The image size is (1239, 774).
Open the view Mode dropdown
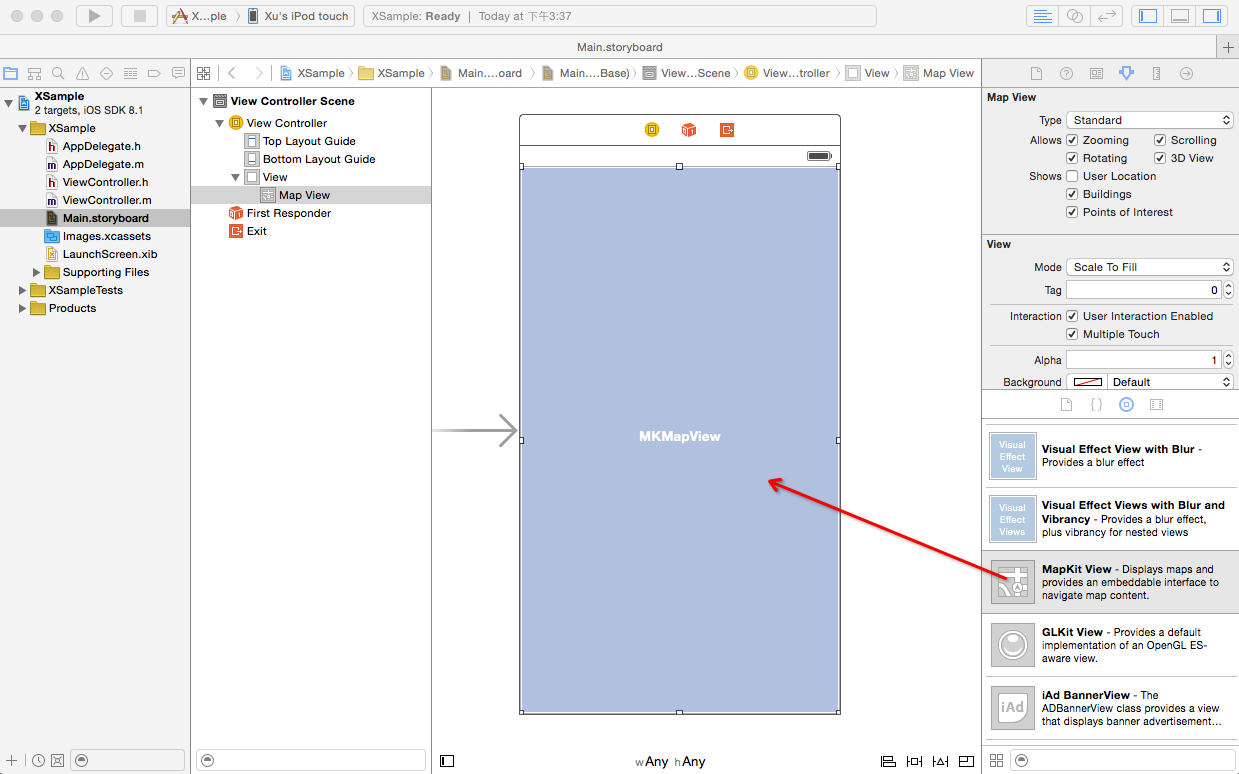[1149, 267]
